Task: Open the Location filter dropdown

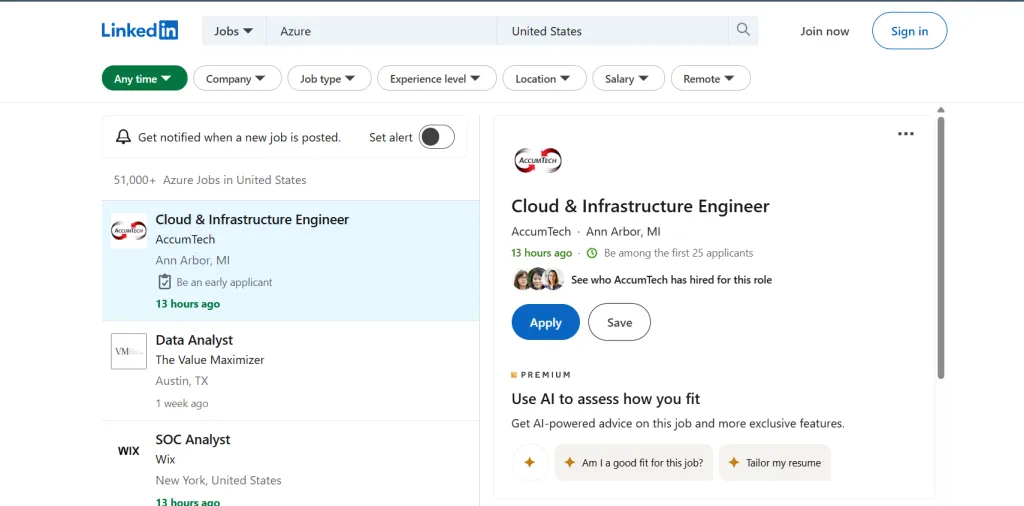Action: click(544, 78)
